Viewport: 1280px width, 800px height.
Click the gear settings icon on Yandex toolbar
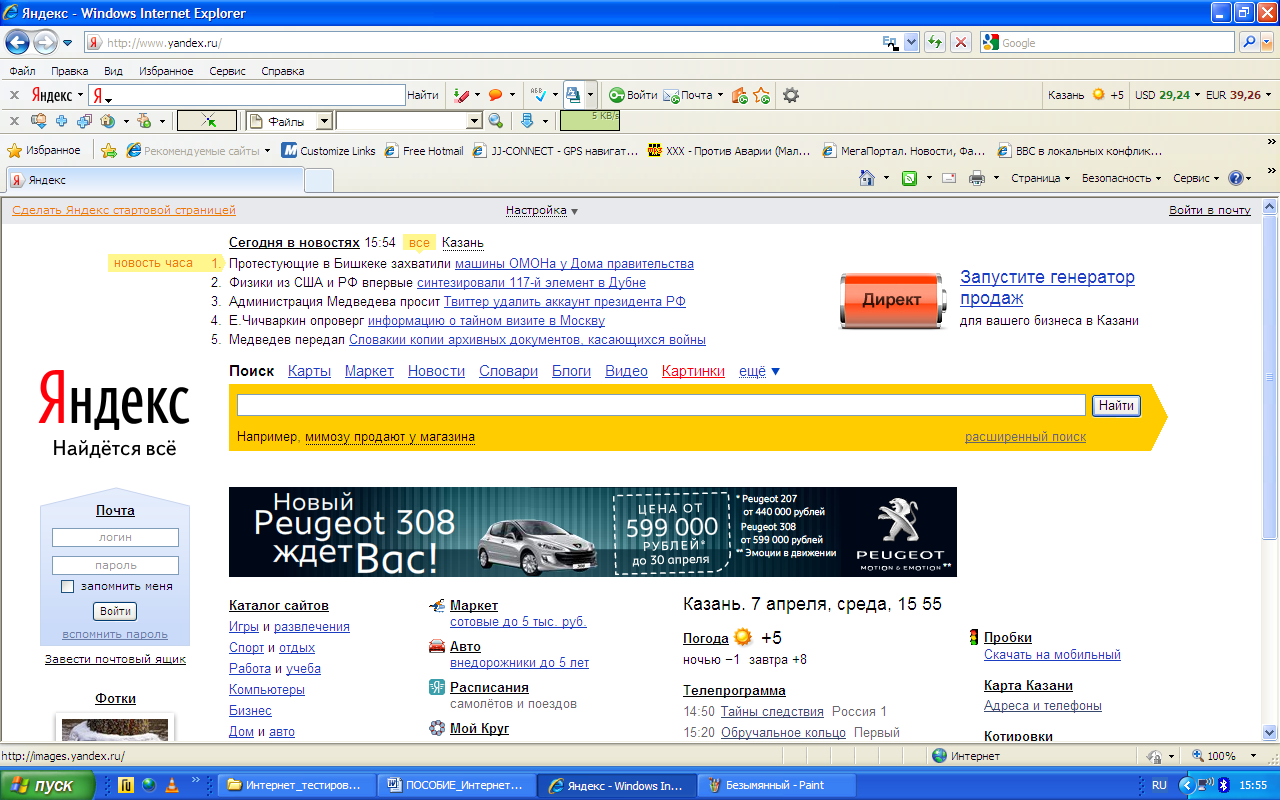791,95
